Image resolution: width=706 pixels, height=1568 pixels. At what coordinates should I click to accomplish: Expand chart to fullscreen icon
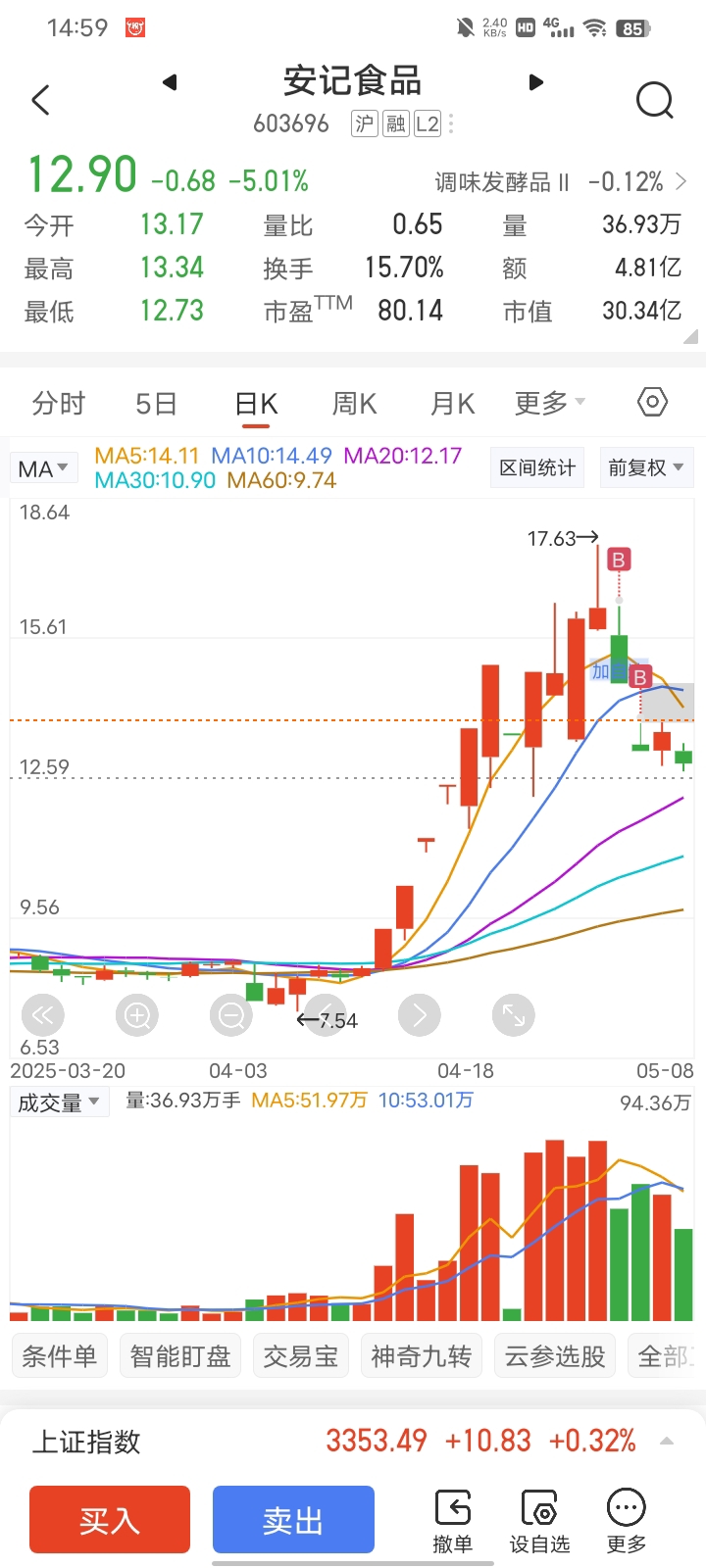pyautogui.click(x=514, y=1015)
